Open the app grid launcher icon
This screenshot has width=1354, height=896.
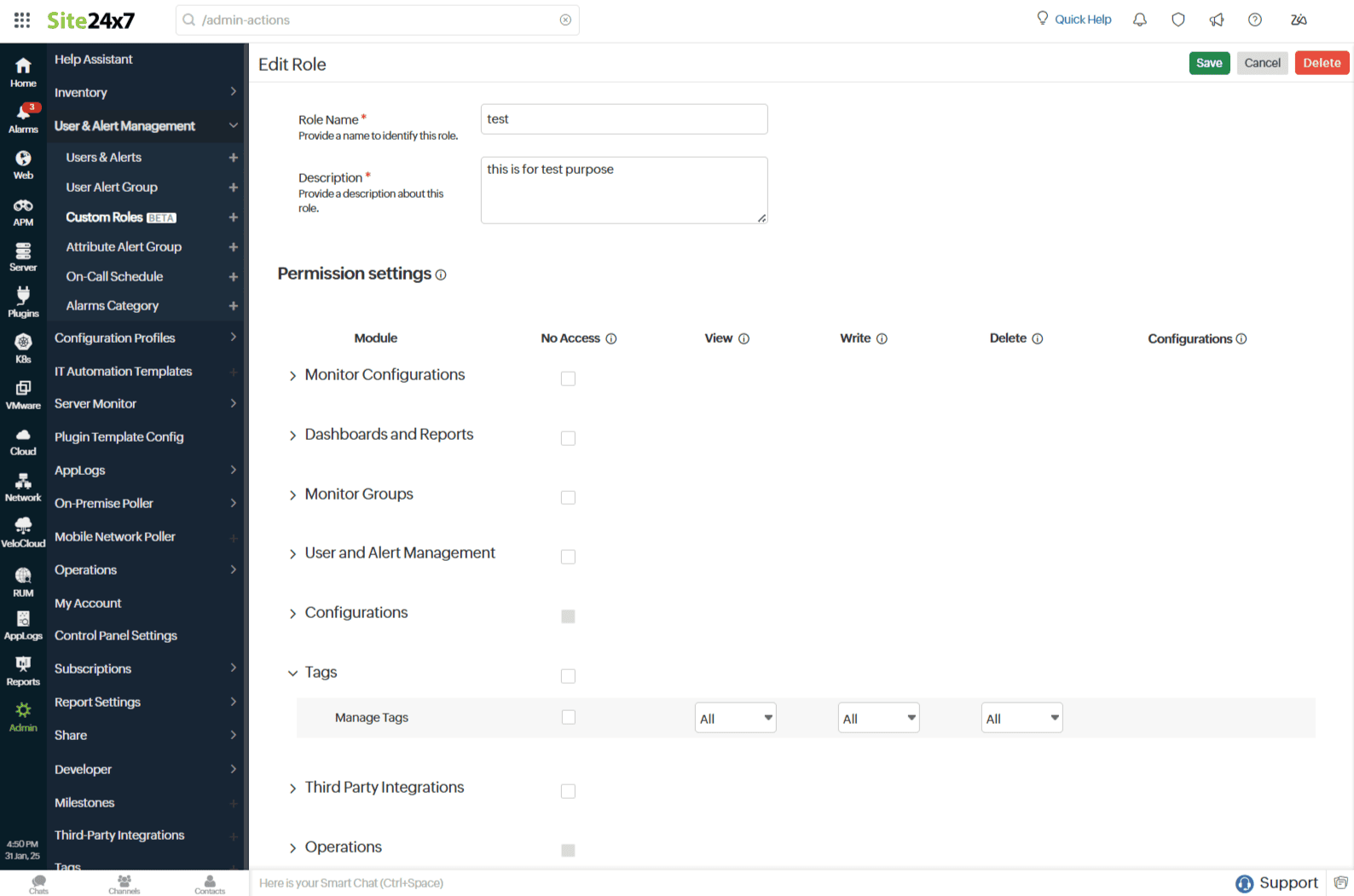point(22,20)
